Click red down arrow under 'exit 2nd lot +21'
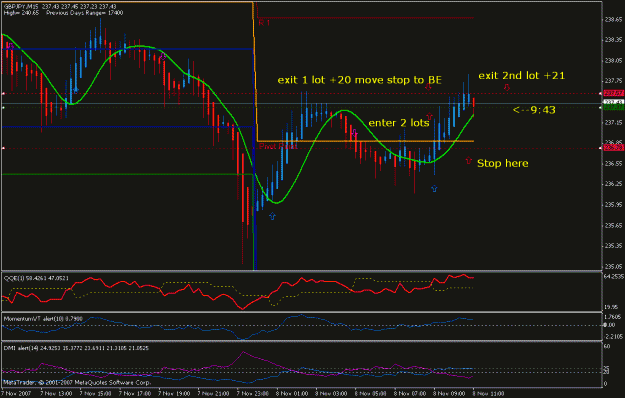 [507, 87]
